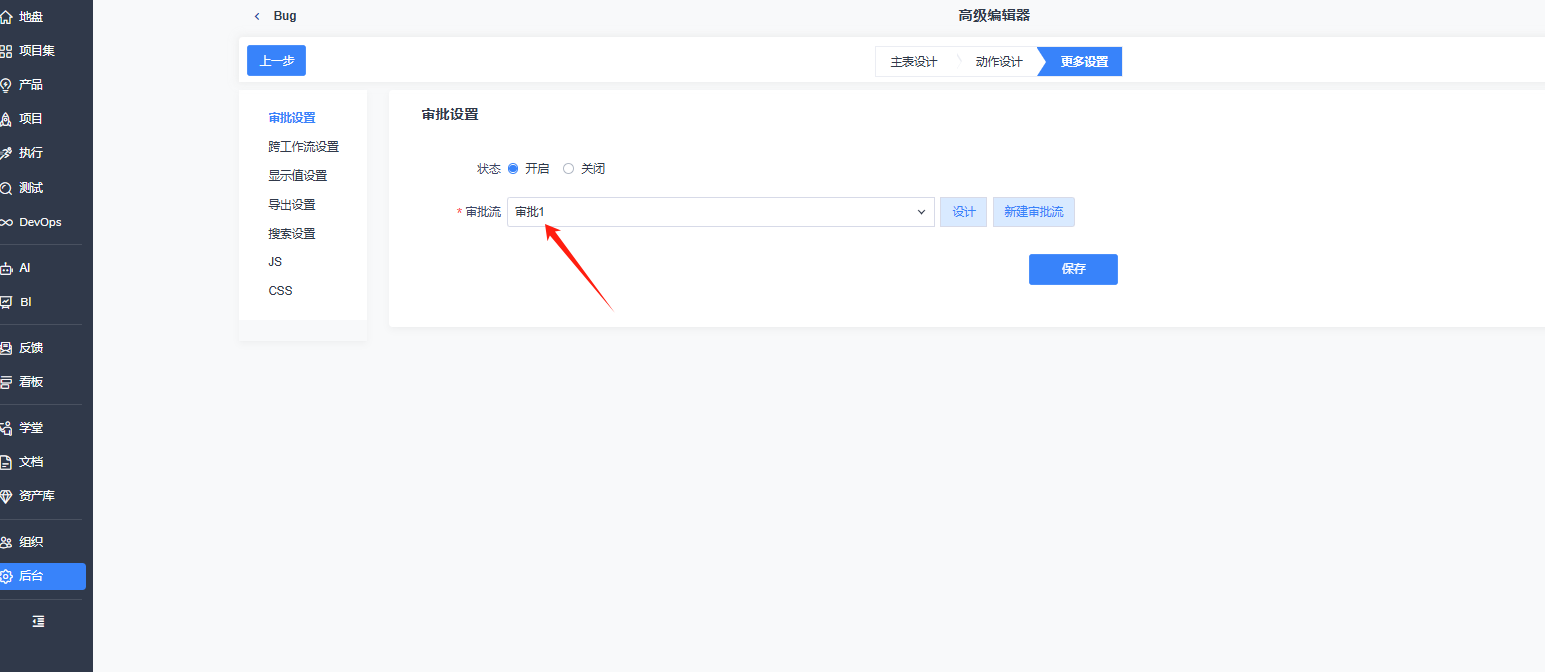The height and width of the screenshot is (672, 1545).
Task: Select the 开启 status radio button
Action: pyautogui.click(x=513, y=169)
